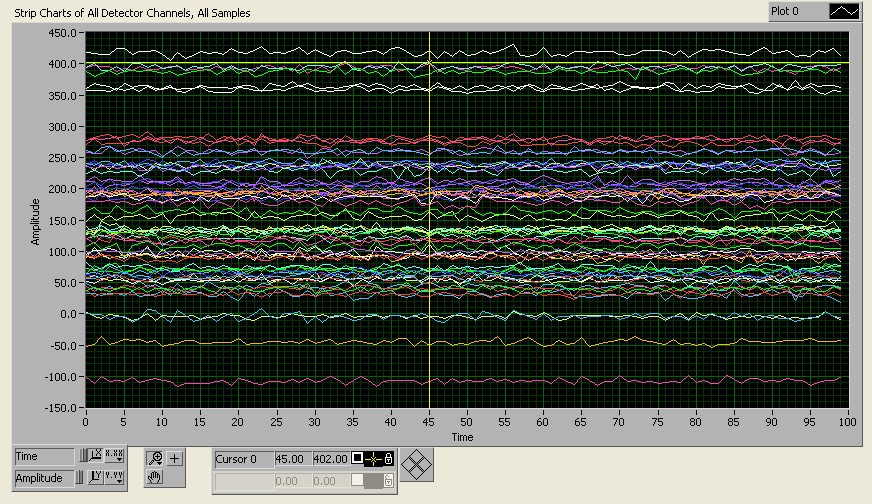Click the diamond-shaped cursor mover pad
The height and width of the screenshot is (504, 872).
tap(416, 466)
